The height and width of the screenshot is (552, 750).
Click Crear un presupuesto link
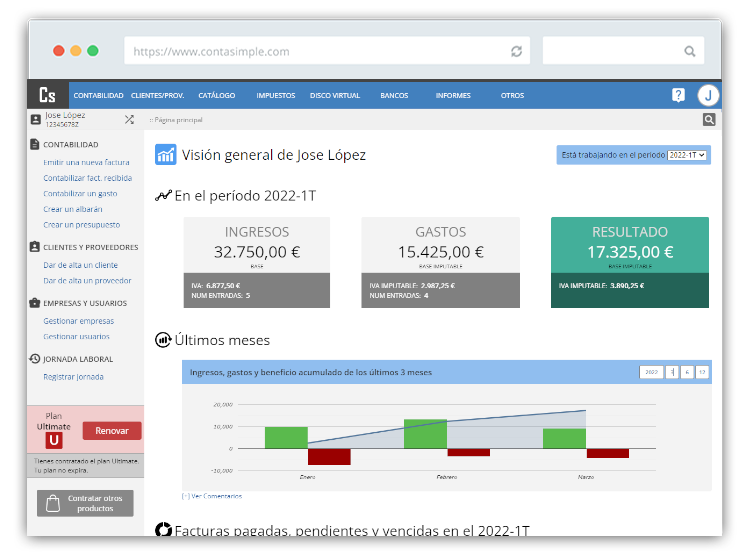[81, 225]
